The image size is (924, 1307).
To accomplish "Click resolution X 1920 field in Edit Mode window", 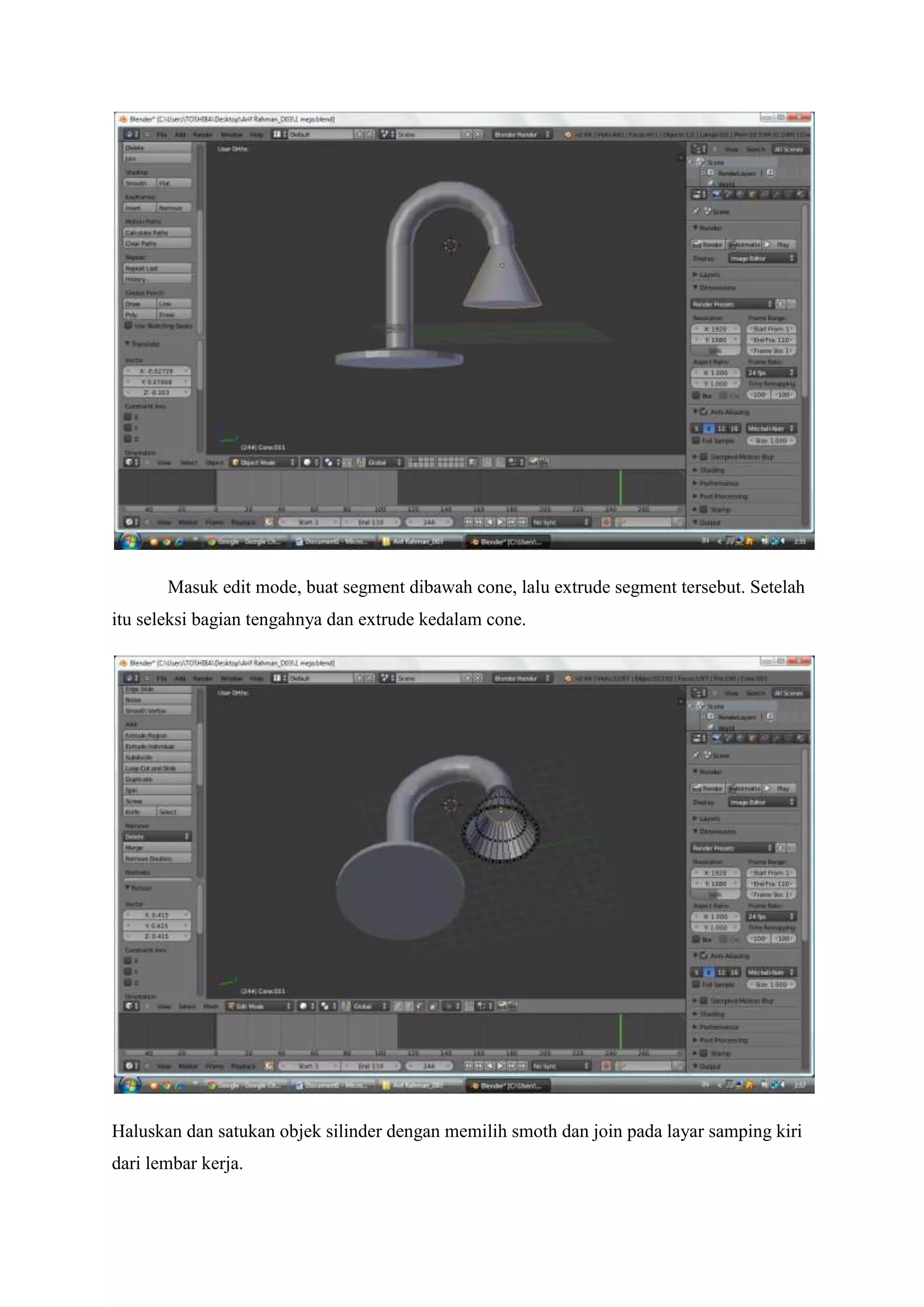I will 716,873.
